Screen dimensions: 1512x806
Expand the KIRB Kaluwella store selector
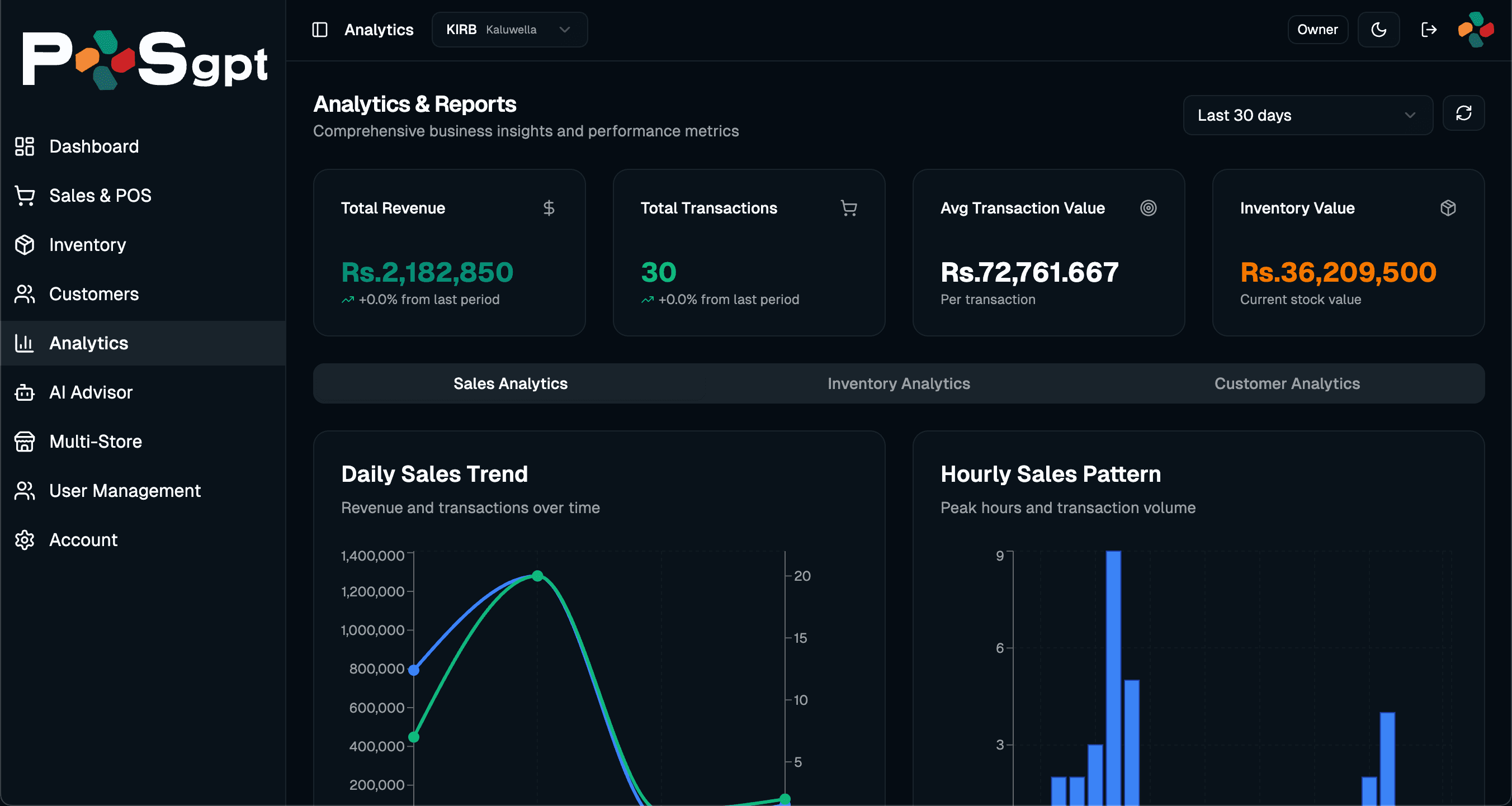pos(509,29)
